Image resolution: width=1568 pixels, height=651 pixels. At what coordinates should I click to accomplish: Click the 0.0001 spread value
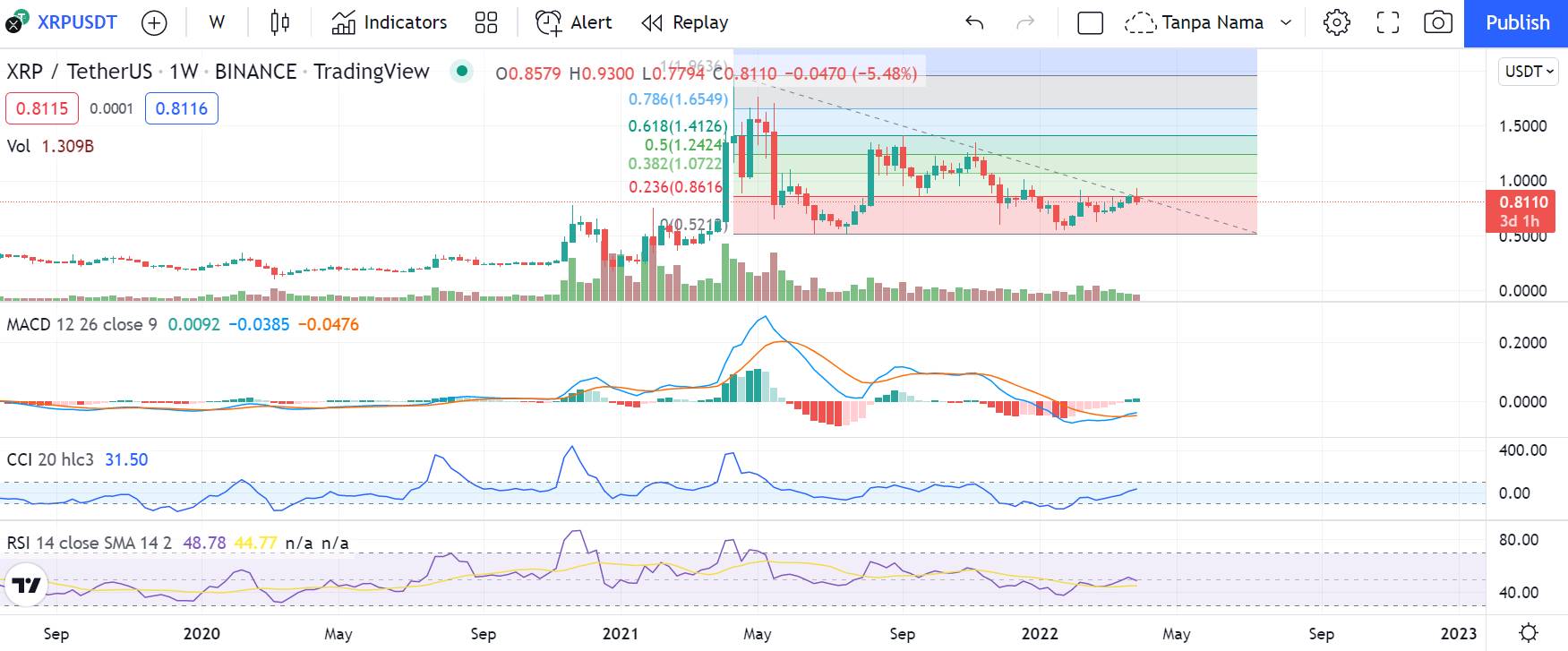(111, 108)
